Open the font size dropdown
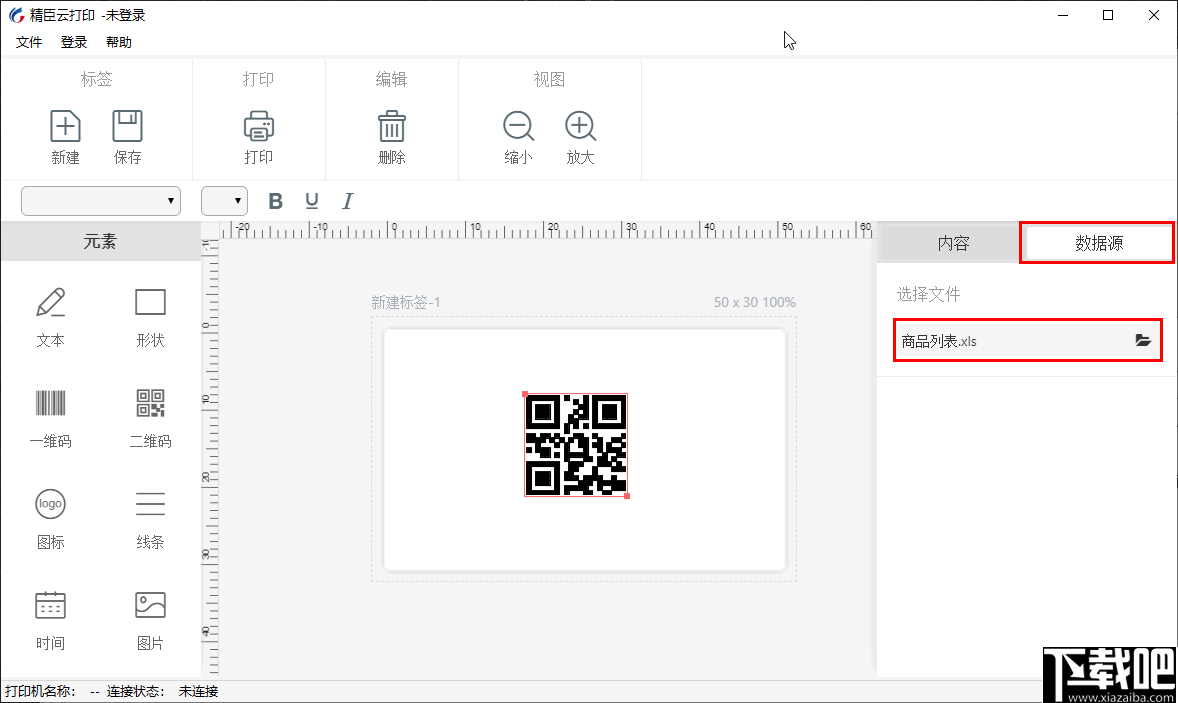The image size is (1178, 703). [224, 200]
